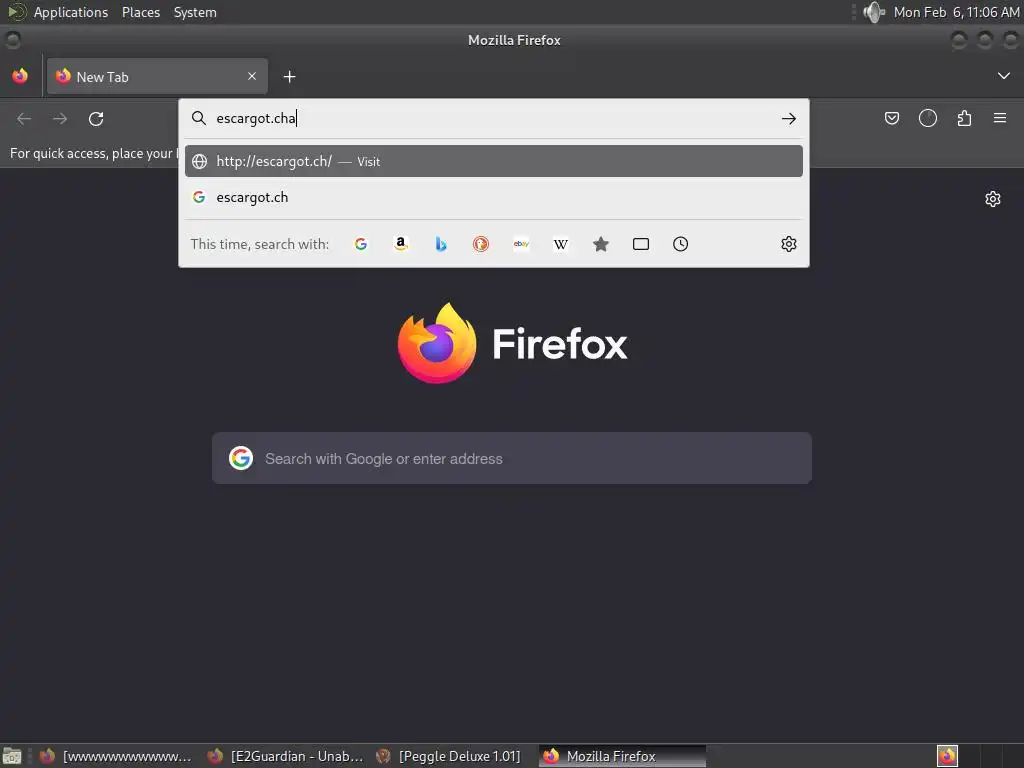Search bookmarks via star icon

(x=601, y=244)
